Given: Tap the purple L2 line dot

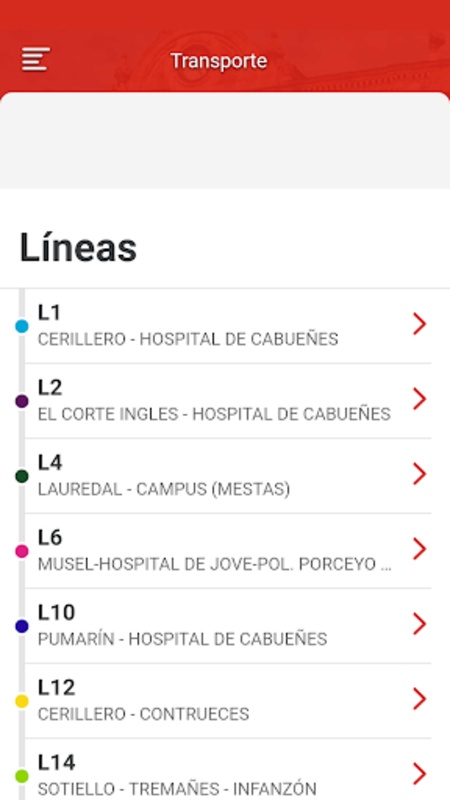Looking at the screenshot, I should point(21,401).
